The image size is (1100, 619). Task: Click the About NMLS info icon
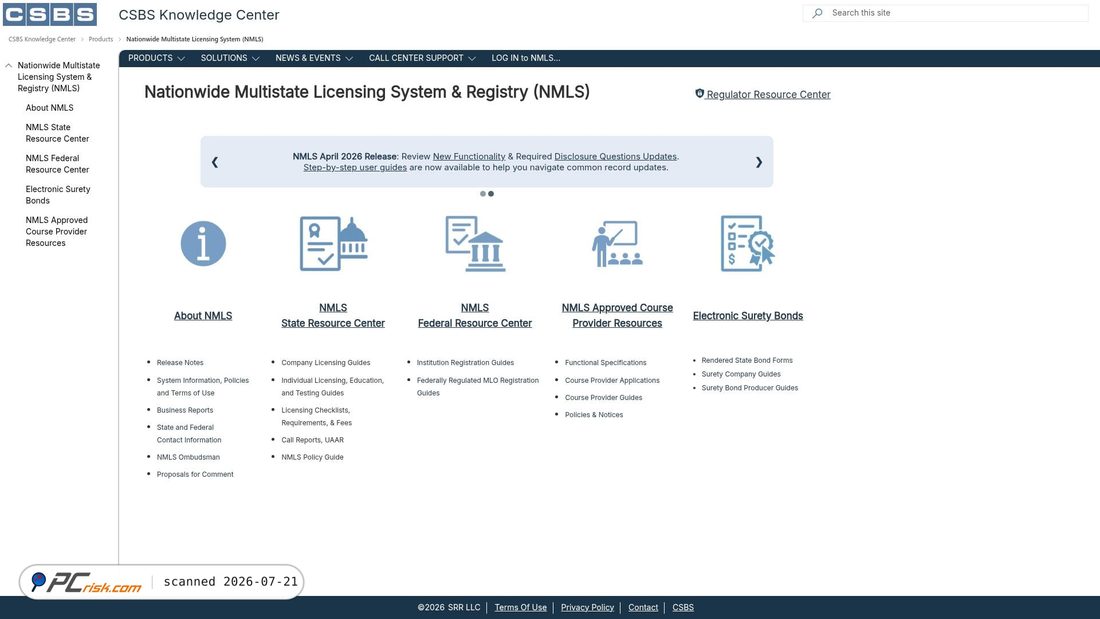click(203, 244)
